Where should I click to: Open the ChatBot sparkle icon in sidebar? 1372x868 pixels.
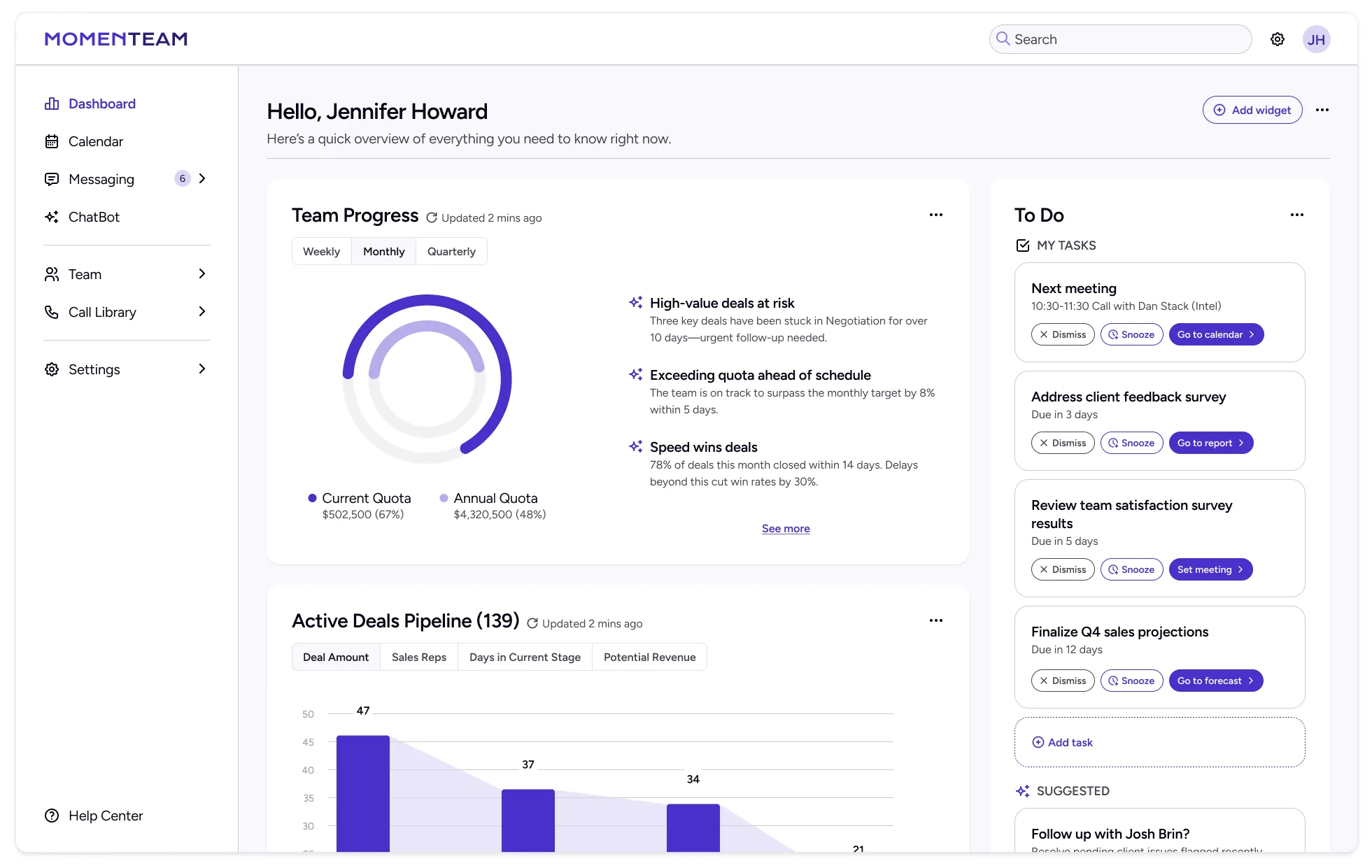point(52,217)
